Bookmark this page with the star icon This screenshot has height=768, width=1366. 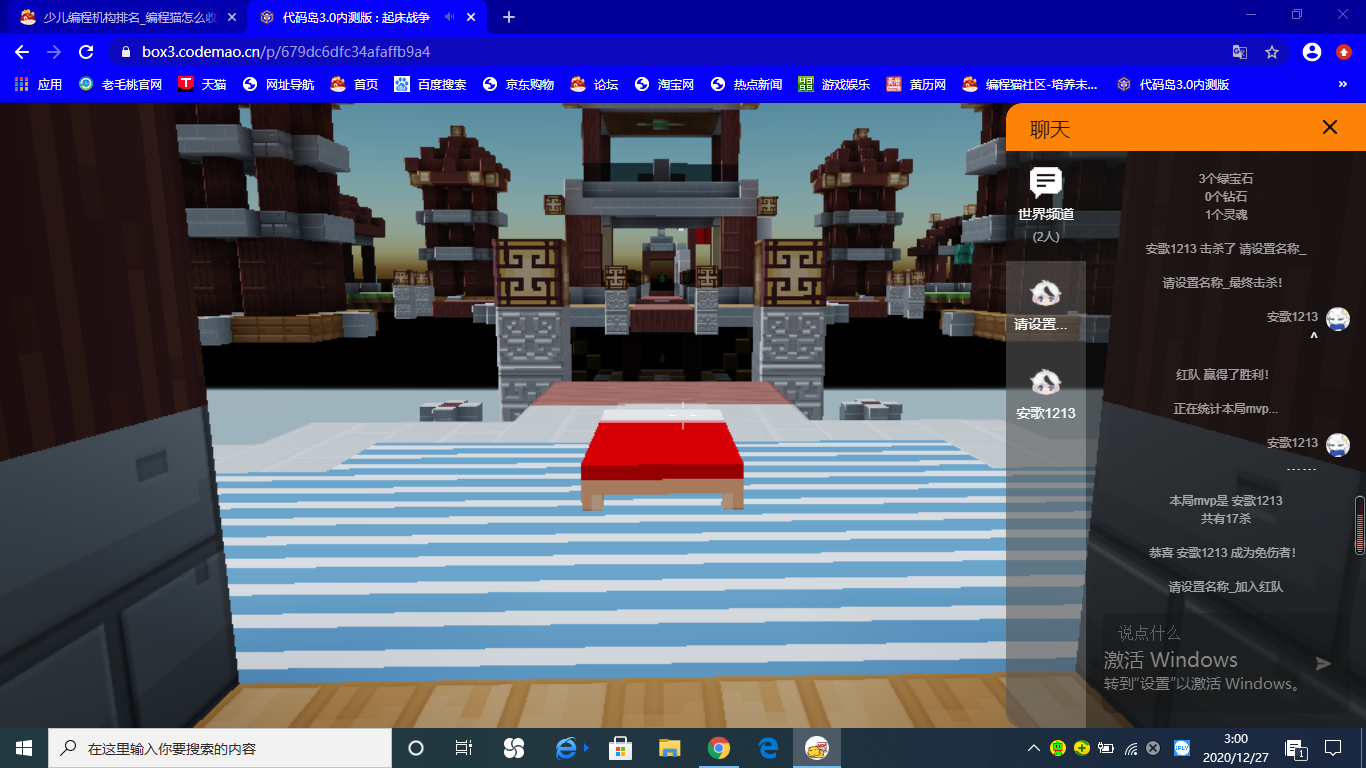(x=1272, y=52)
